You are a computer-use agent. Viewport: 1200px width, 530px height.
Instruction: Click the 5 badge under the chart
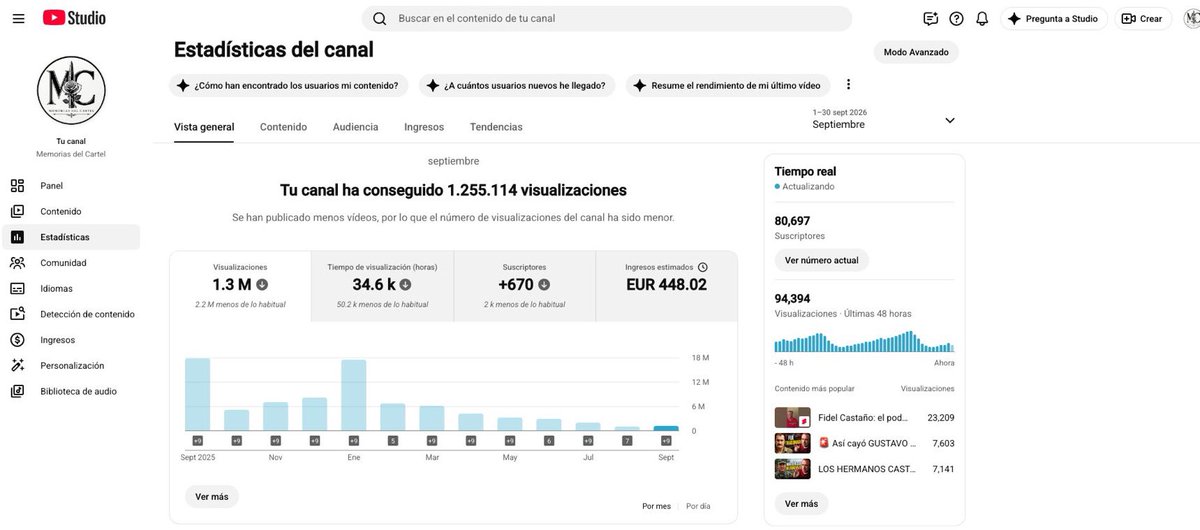point(393,440)
